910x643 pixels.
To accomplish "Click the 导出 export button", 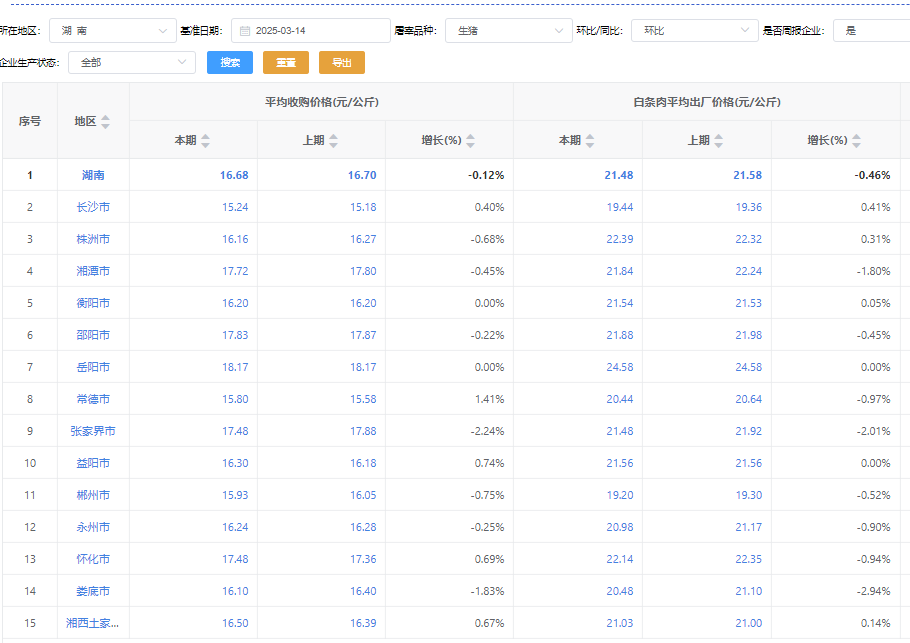I will coord(342,62).
